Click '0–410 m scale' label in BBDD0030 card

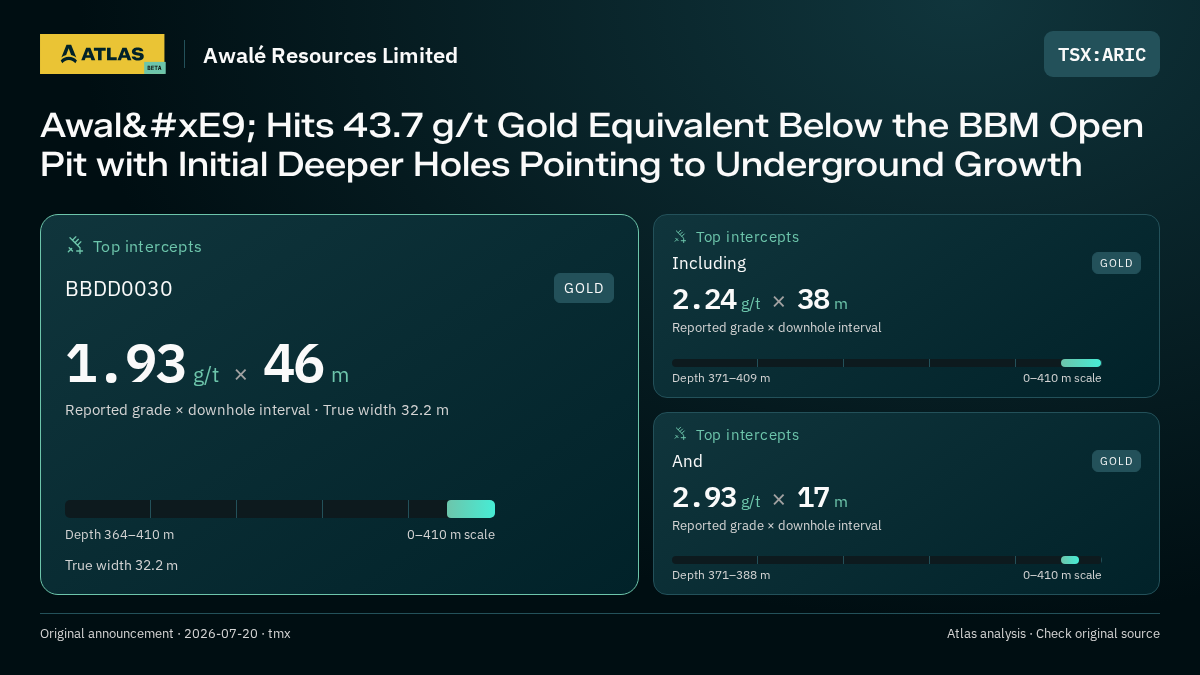click(x=451, y=534)
